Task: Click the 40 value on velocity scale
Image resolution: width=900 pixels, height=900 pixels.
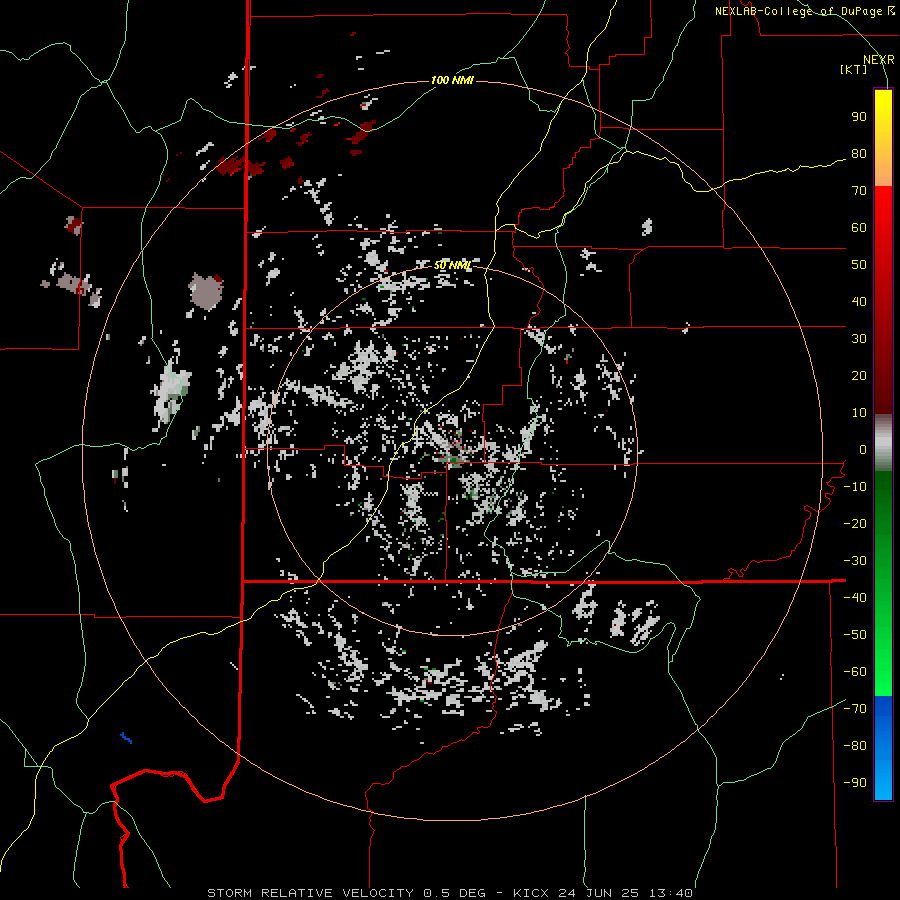Action: 859,302
